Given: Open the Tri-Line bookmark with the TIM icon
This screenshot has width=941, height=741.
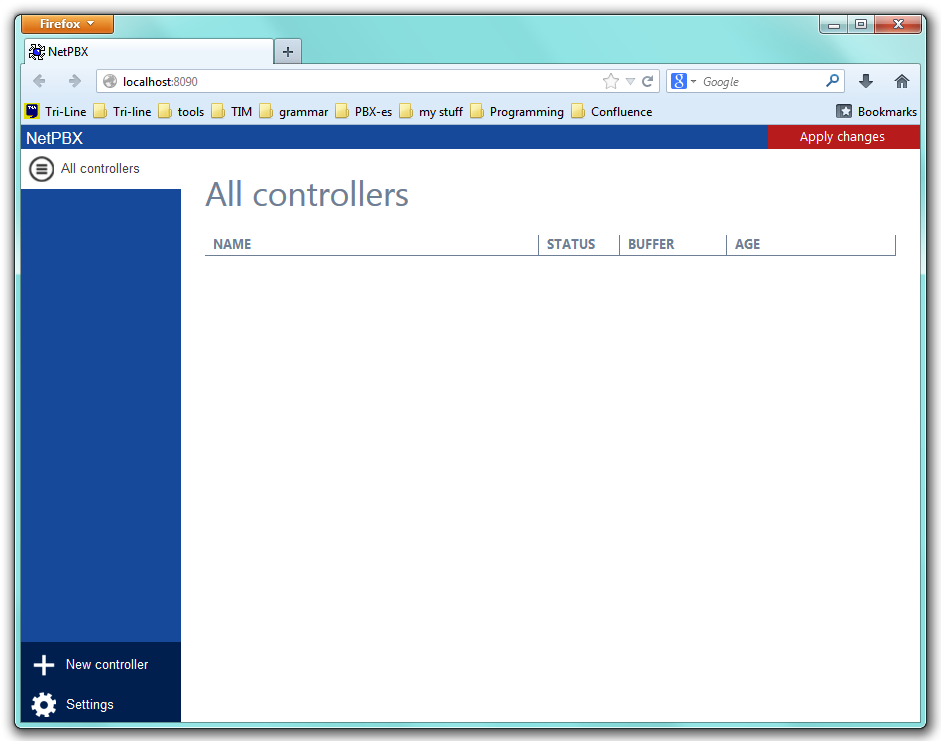Looking at the screenshot, I should pyautogui.click(x=56, y=112).
